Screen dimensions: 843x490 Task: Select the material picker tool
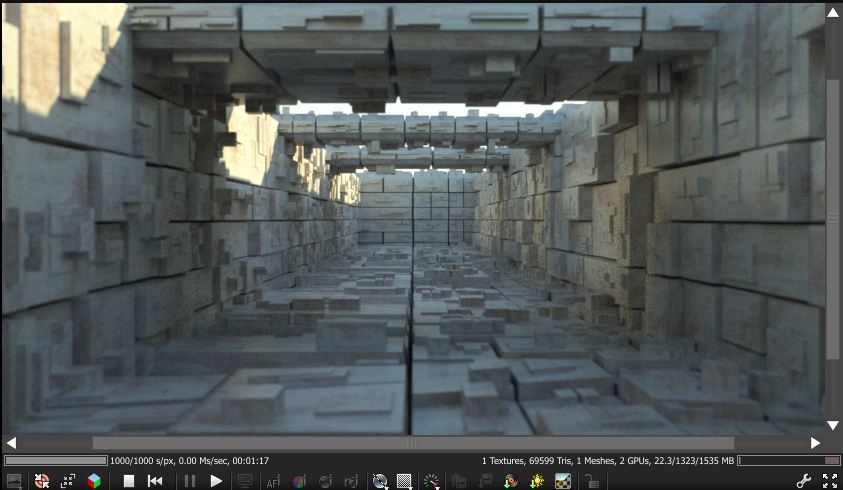pos(325,481)
